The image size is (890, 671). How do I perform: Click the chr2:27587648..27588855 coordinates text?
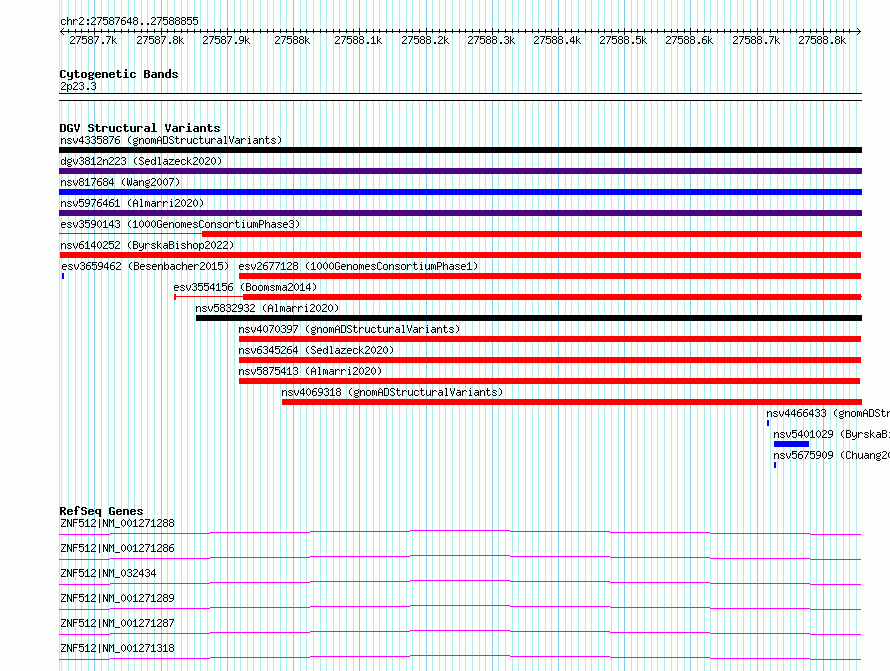tap(129, 22)
